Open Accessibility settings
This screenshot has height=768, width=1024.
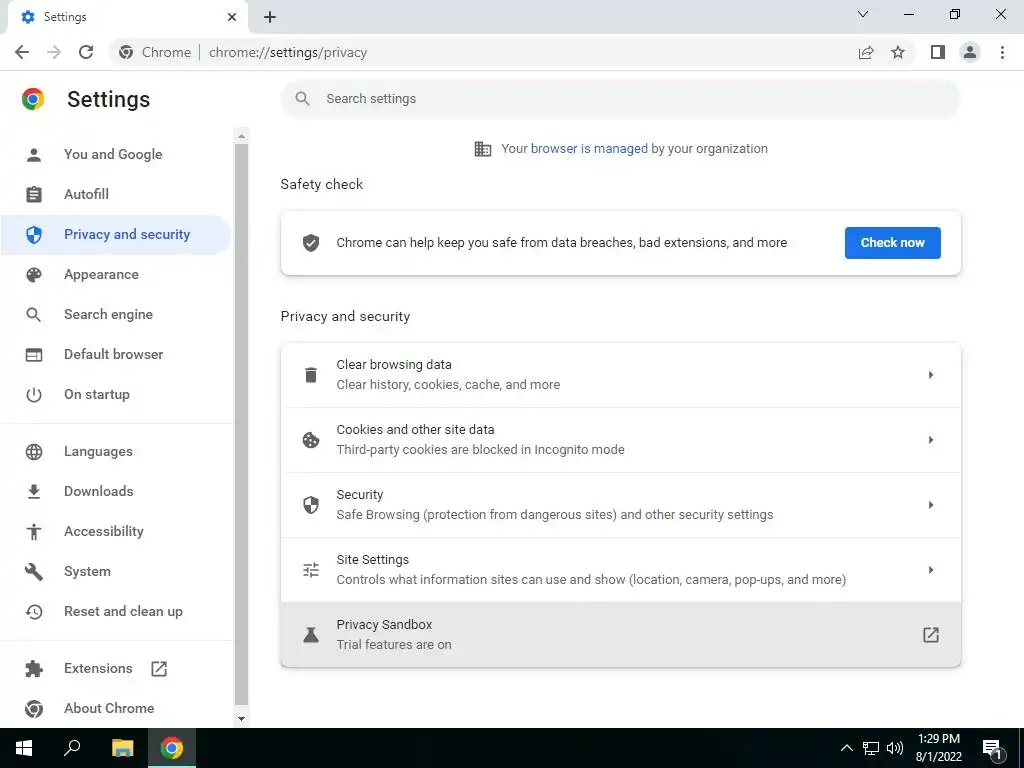[116, 532]
